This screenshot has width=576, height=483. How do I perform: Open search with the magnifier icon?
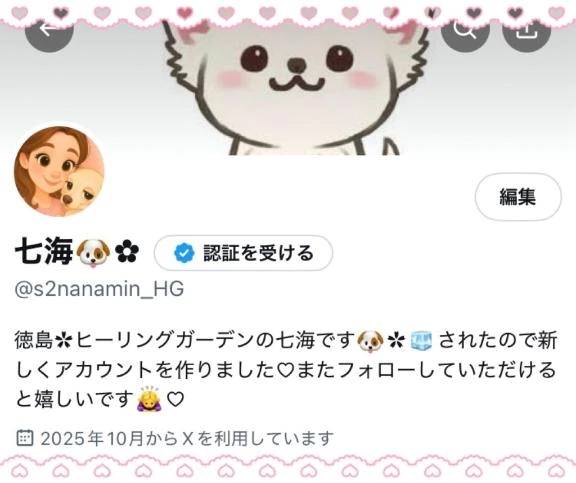pyautogui.click(x=465, y=29)
